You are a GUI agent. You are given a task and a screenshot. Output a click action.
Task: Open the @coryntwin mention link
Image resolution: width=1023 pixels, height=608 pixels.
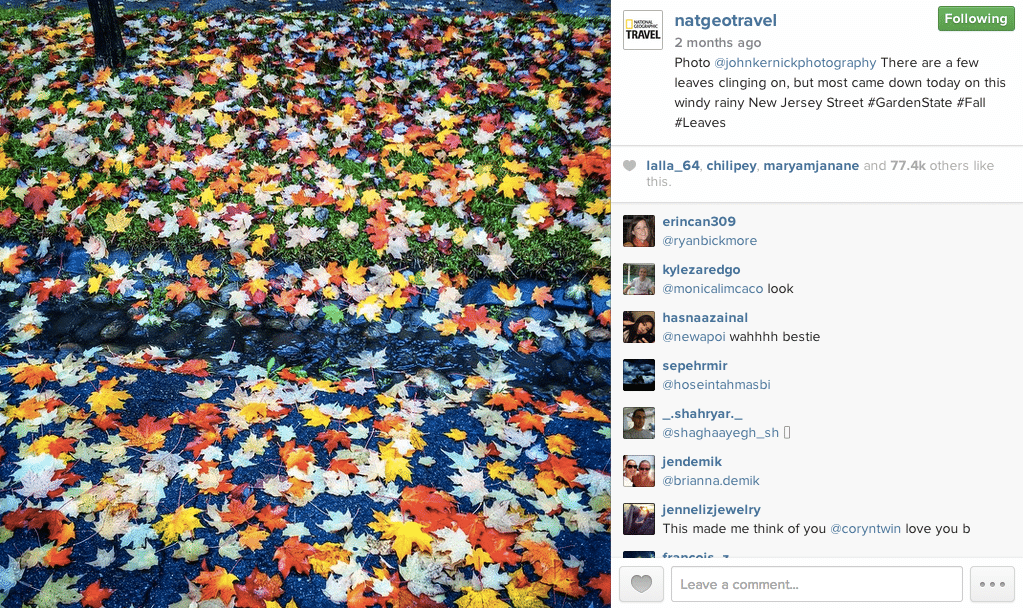[865, 528]
